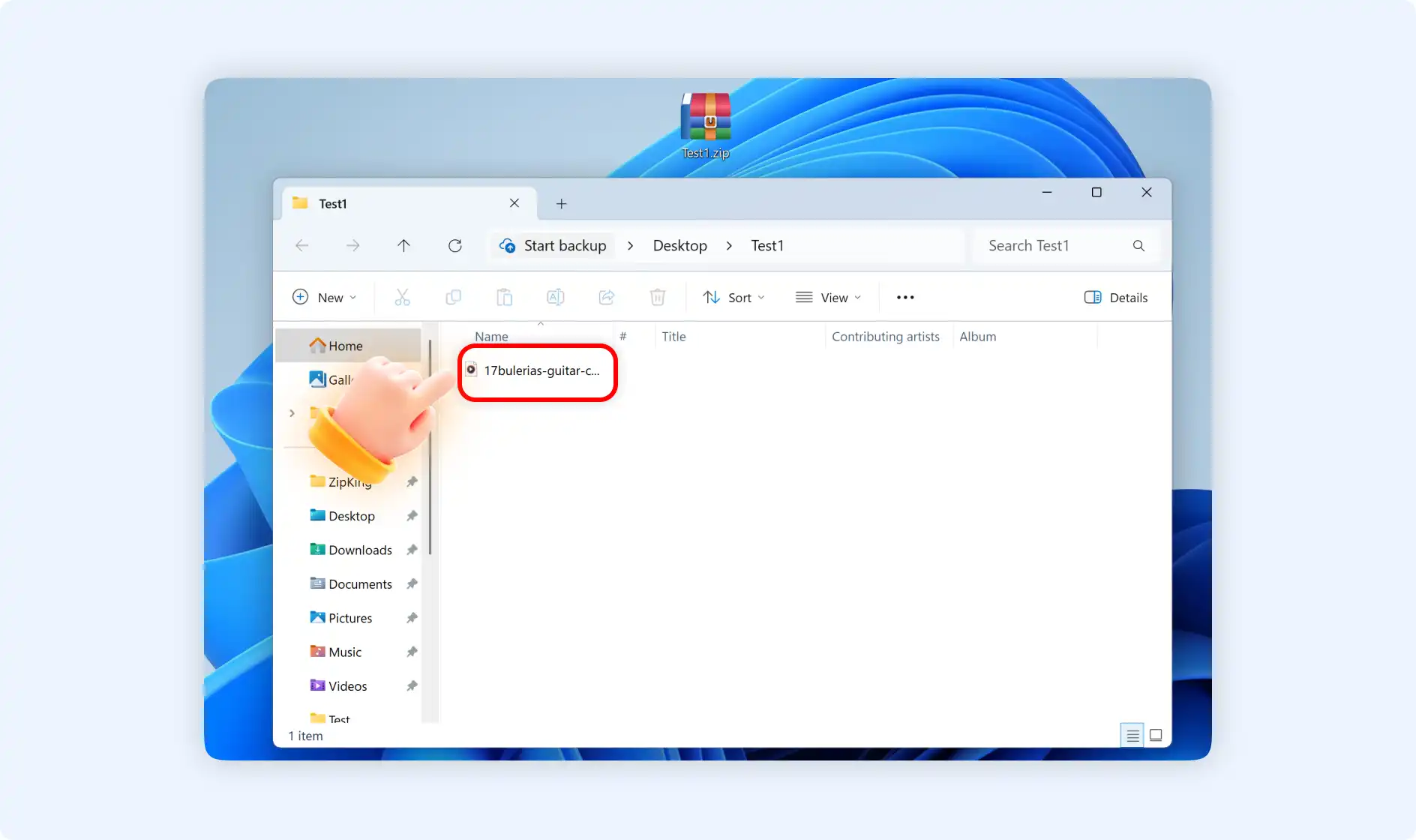This screenshot has height=840, width=1416.
Task: Add a new tab
Action: coord(561,203)
